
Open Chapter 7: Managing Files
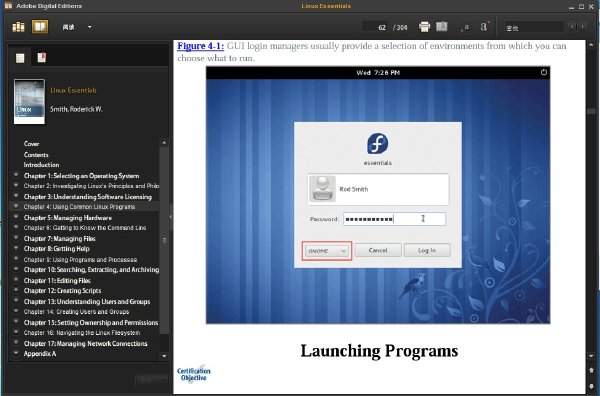click(59, 238)
